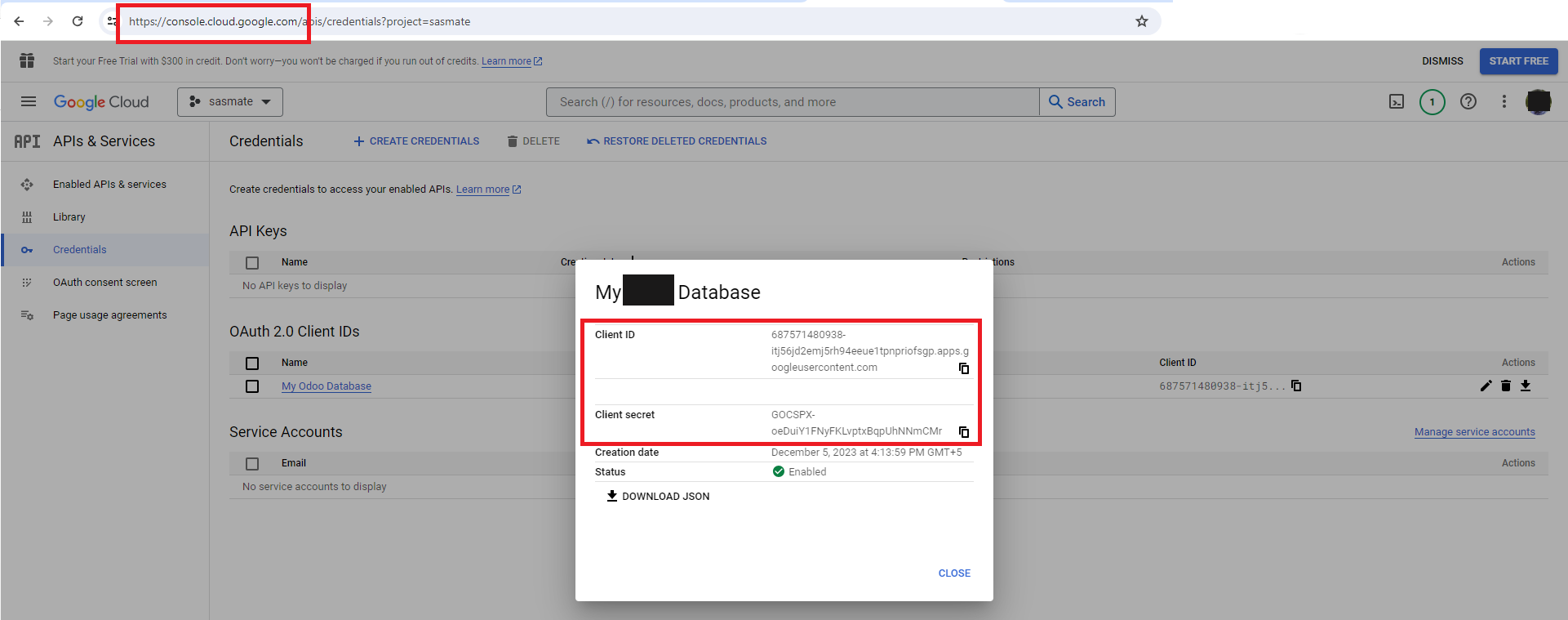The height and width of the screenshot is (620, 1568).
Task: Toggle the API Keys select-all checkbox
Action: (252, 263)
